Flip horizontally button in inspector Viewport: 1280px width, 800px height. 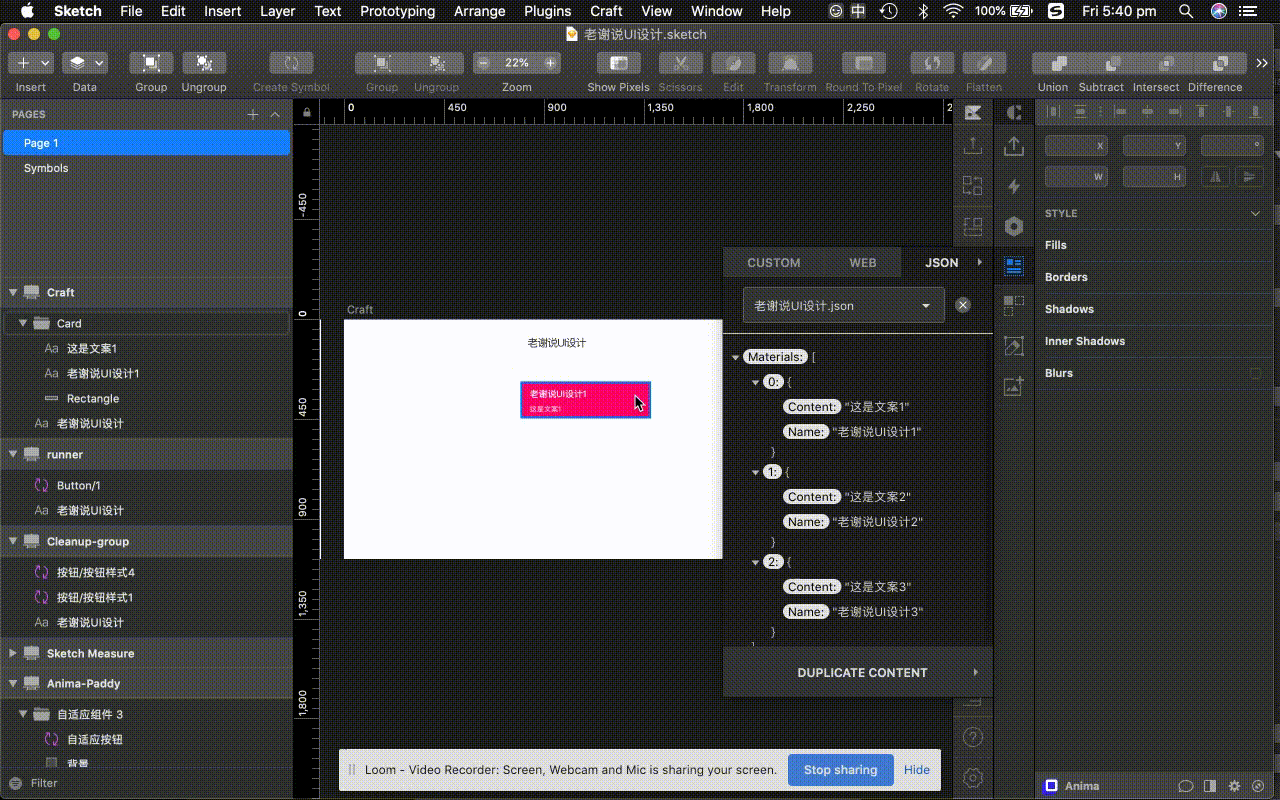pos(1216,177)
